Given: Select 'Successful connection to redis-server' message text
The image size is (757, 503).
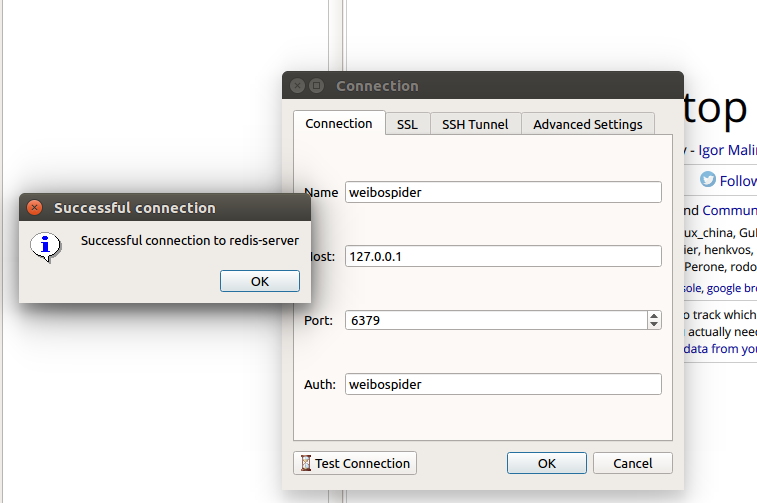Looking at the screenshot, I should 190,240.
